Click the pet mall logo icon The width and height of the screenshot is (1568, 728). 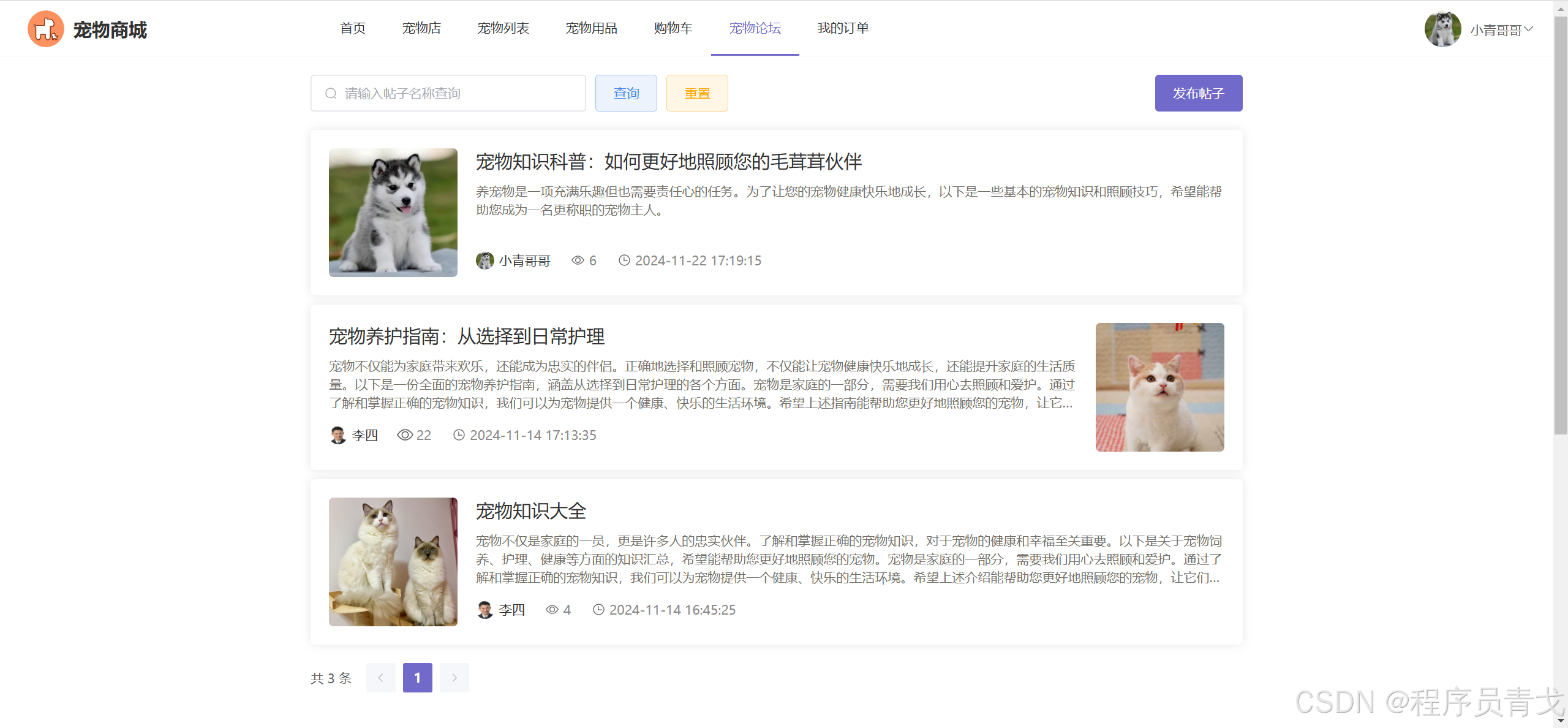[x=45, y=29]
